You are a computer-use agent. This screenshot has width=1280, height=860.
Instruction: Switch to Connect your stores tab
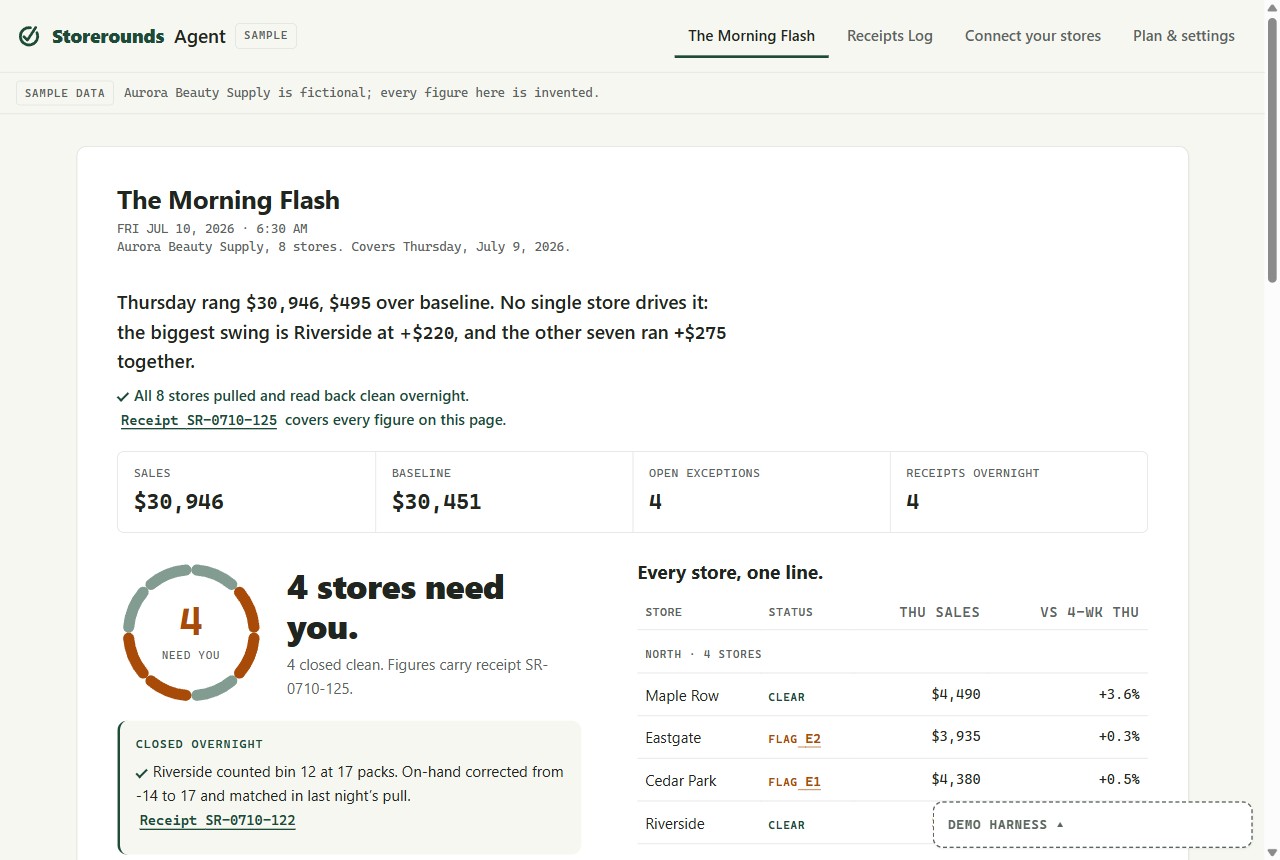tap(1033, 36)
